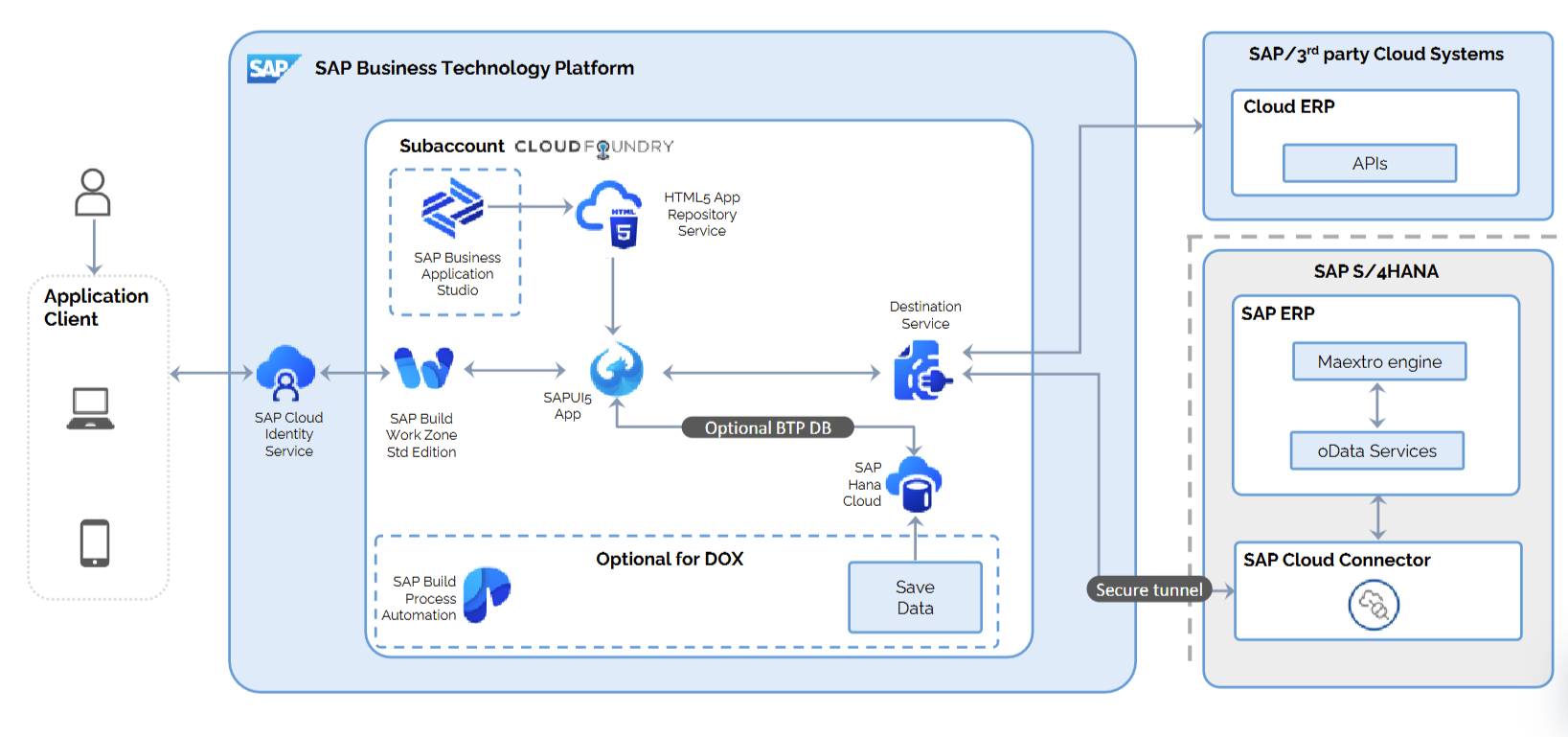The width and height of the screenshot is (1568, 737).
Task: Click the SAP Build Process Automation icon
Action: click(x=487, y=594)
